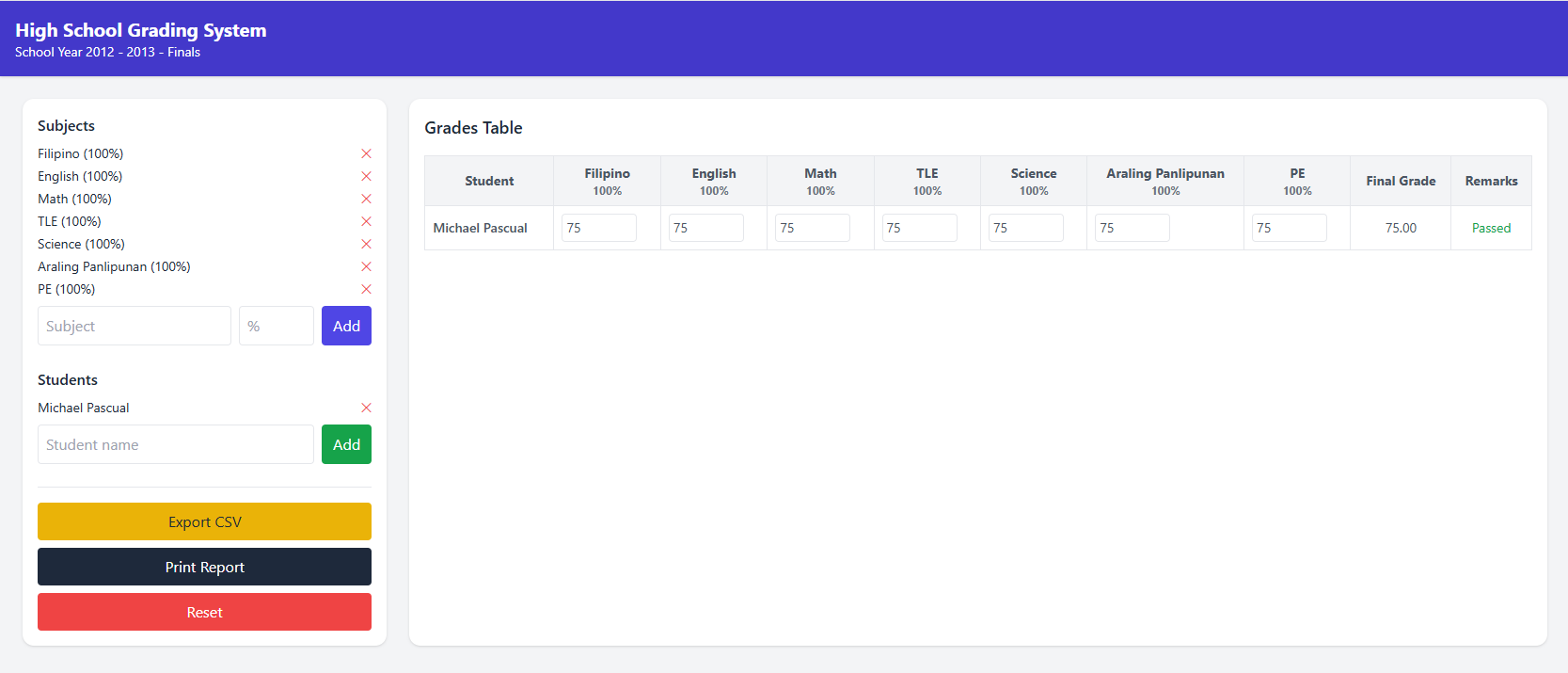Image resolution: width=1568 pixels, height=673 pixels.
Task: Delete the English subject using red X
Action: click(366, 176)
